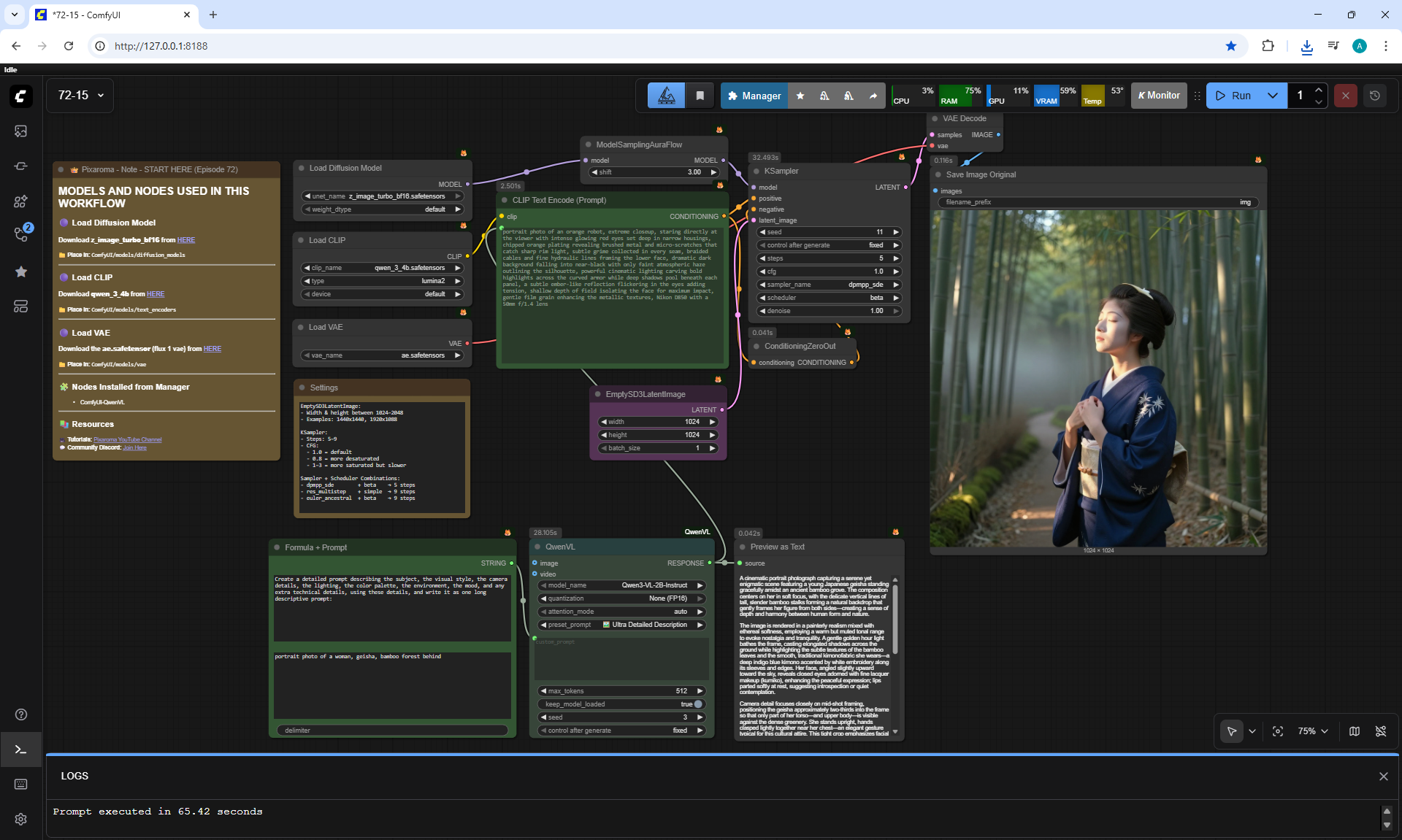Toggle the bottom console panel icon
This screenshot has width=1402, height=840.
[x=20, y=750]
